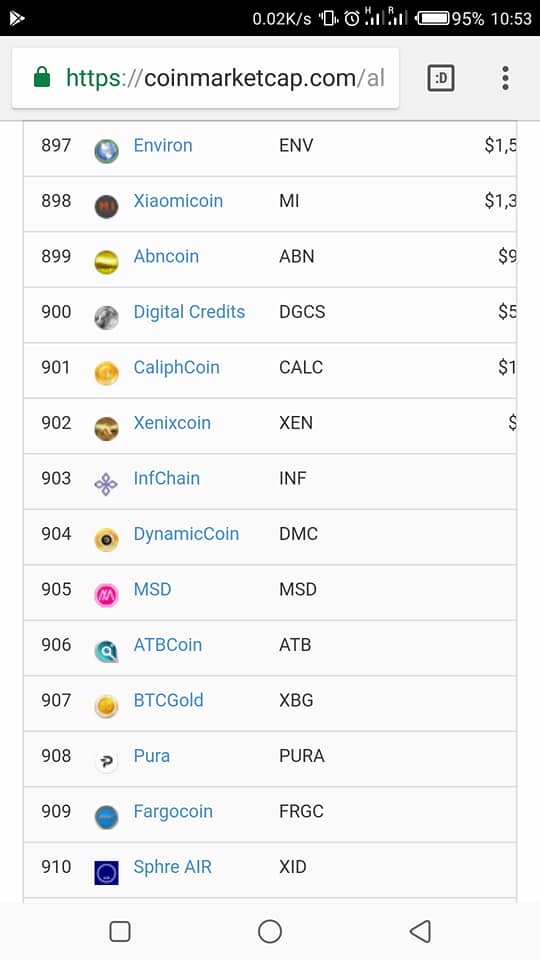Viewport: 540px width, 960px height.
Task: Open the BTCGold link
Action: [168, 700]
